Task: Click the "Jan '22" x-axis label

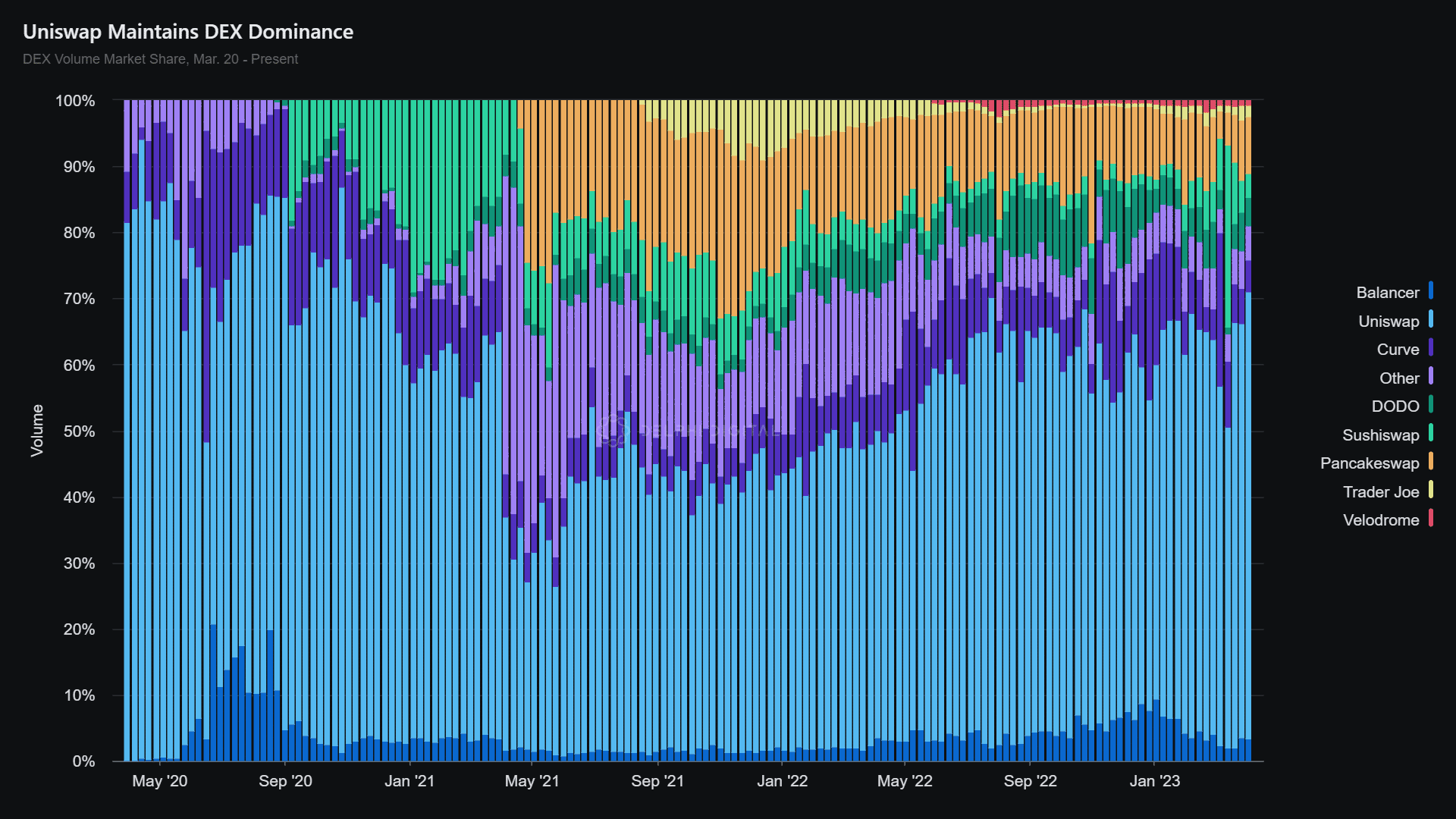Action: (x=782, y=781)
